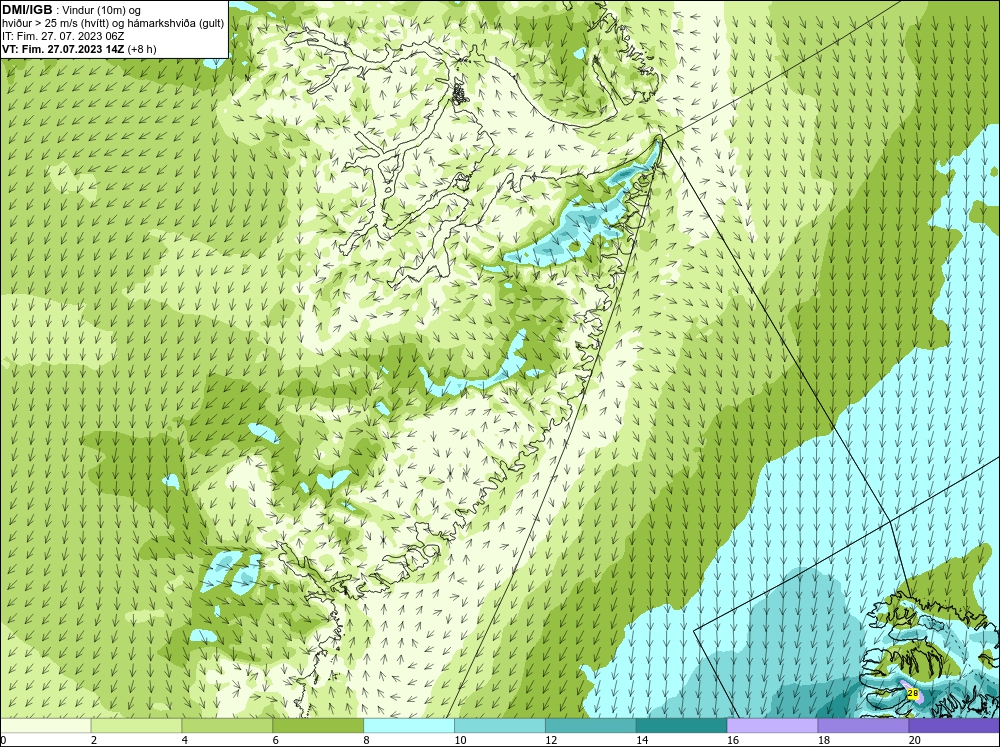Click the 'IT: Fim. 27. 07. 2023 06Z' line
The height and width of the screenshot is (747, 1000).
pos(63,36)
